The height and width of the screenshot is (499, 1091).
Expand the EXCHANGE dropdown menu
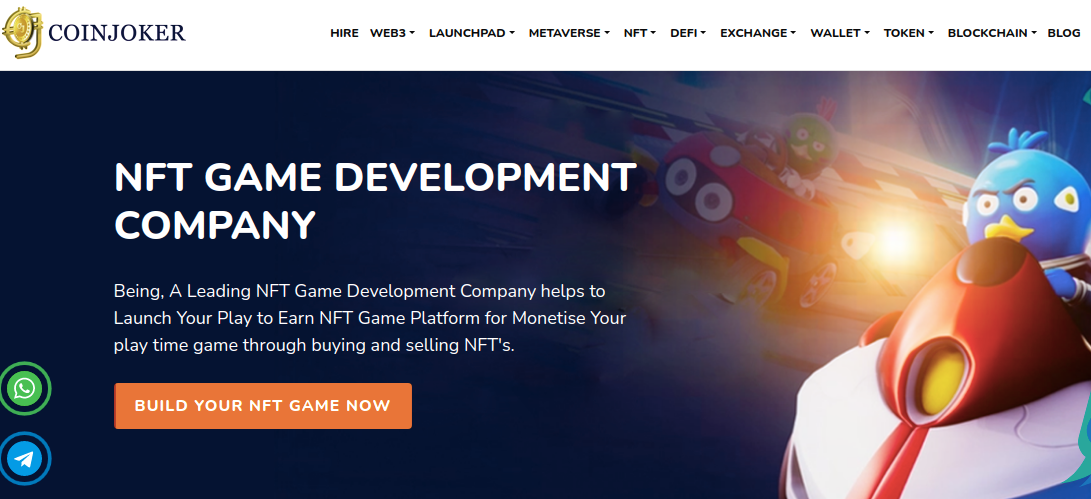click(x=758, y=33)
